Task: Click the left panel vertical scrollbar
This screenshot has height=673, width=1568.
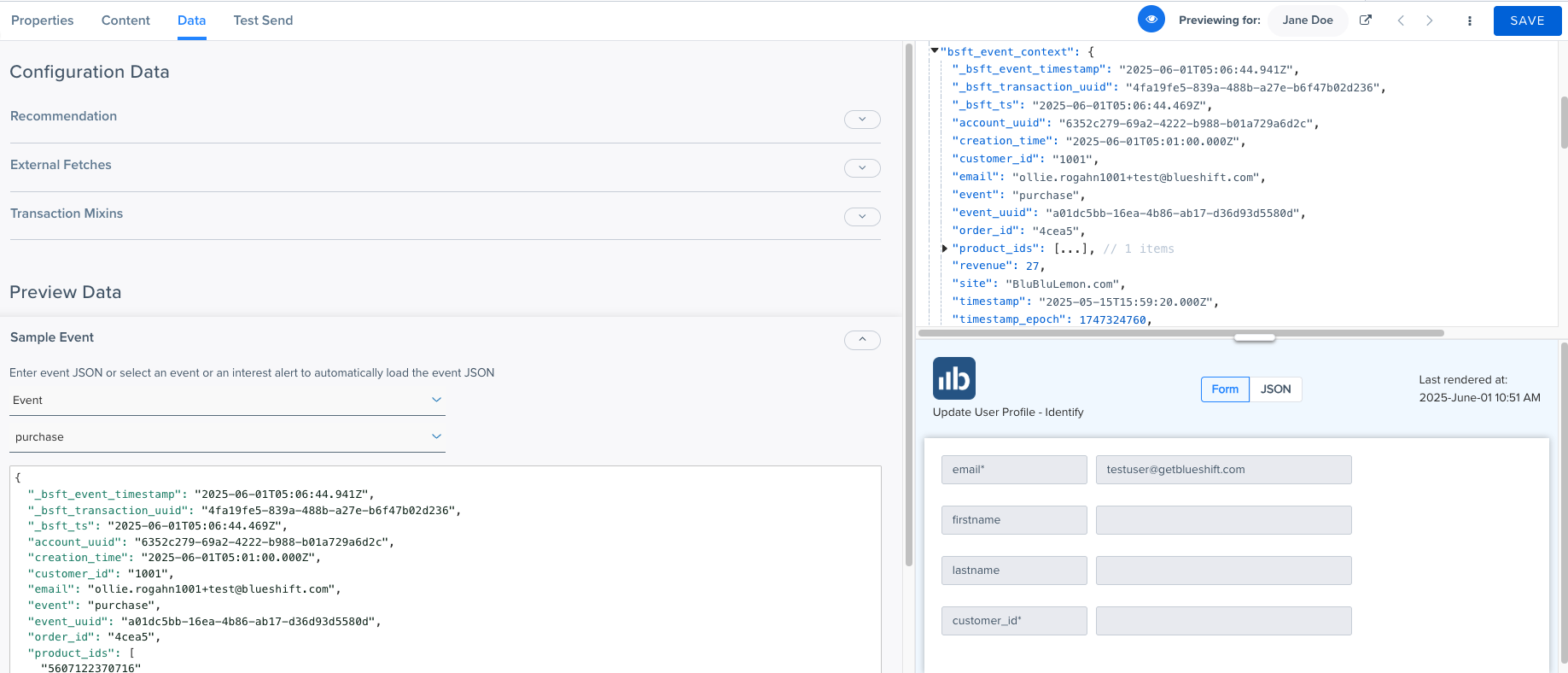Action: (908, 303)
